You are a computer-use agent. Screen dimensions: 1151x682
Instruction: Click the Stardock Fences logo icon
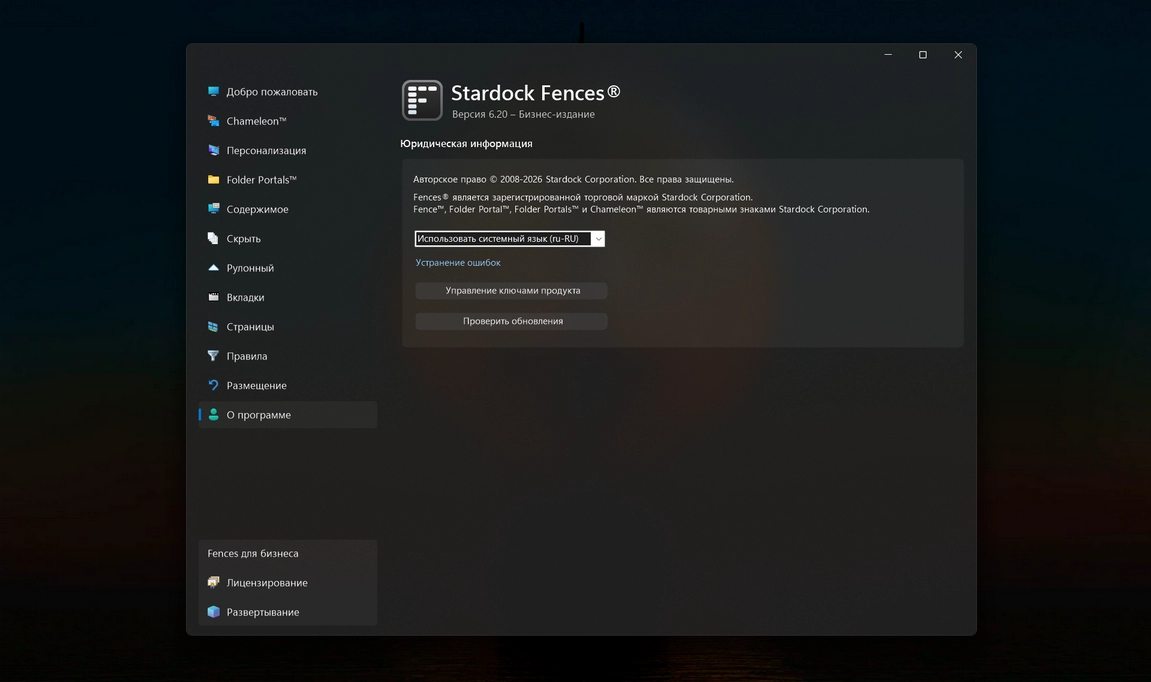(422, 100)
